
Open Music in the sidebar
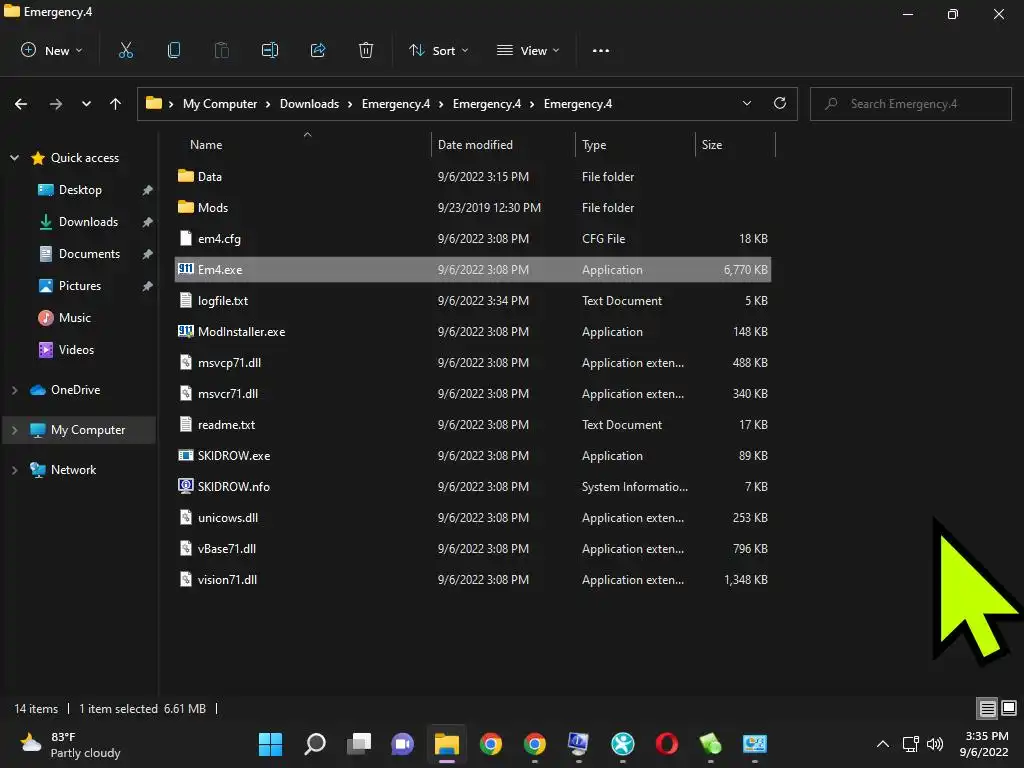tap(74, 318)
